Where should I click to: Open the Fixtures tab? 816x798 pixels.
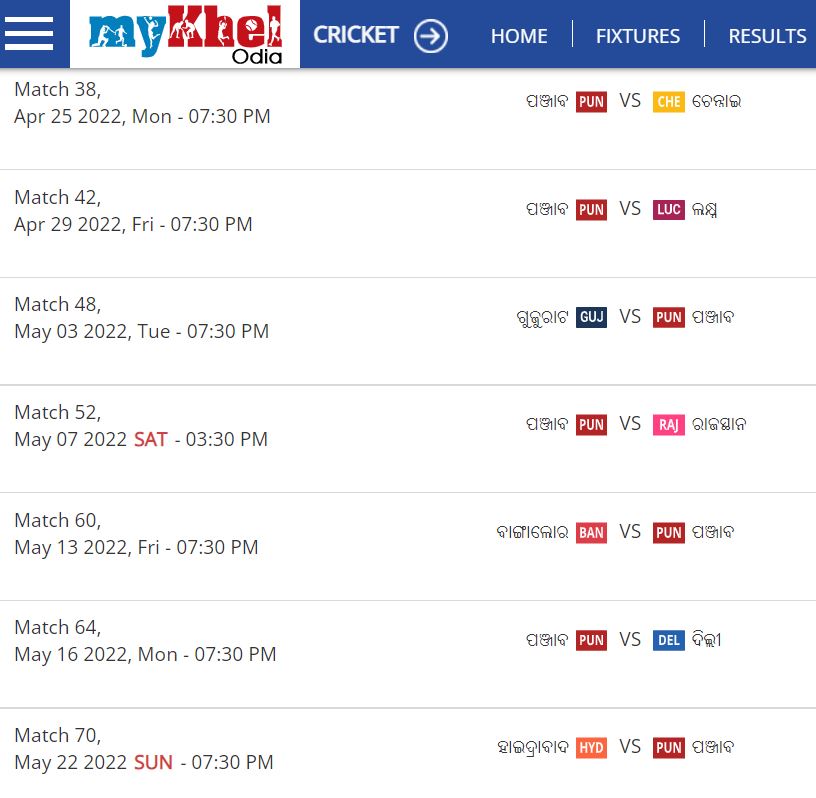(x=637, y=36)
